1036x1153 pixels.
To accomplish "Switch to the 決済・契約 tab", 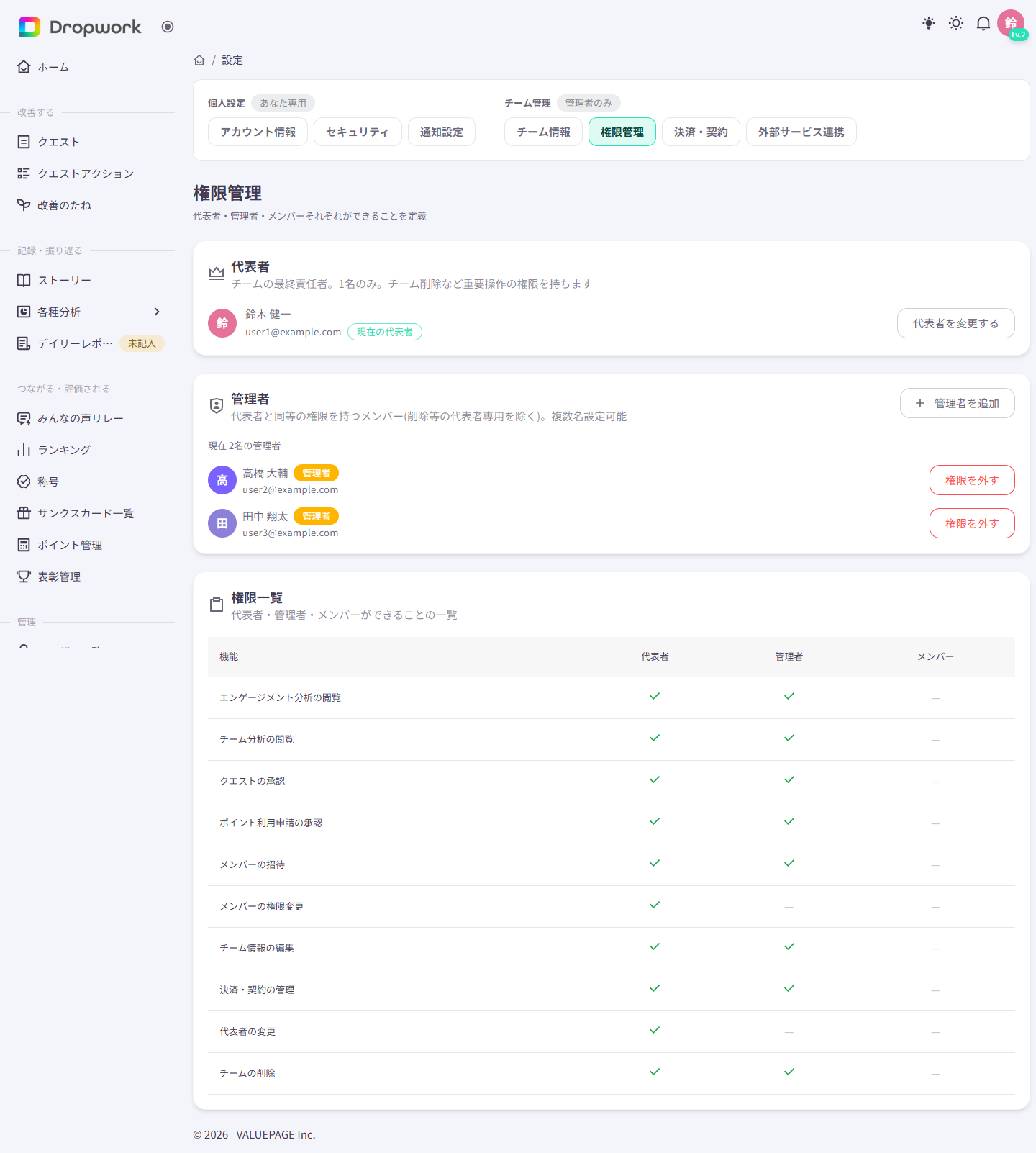I will coord(701,132).
